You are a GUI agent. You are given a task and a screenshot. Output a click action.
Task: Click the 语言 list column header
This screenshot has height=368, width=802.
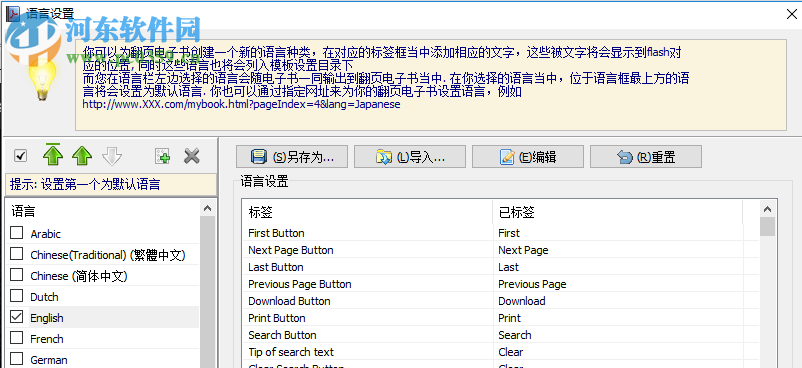point(102,211)
